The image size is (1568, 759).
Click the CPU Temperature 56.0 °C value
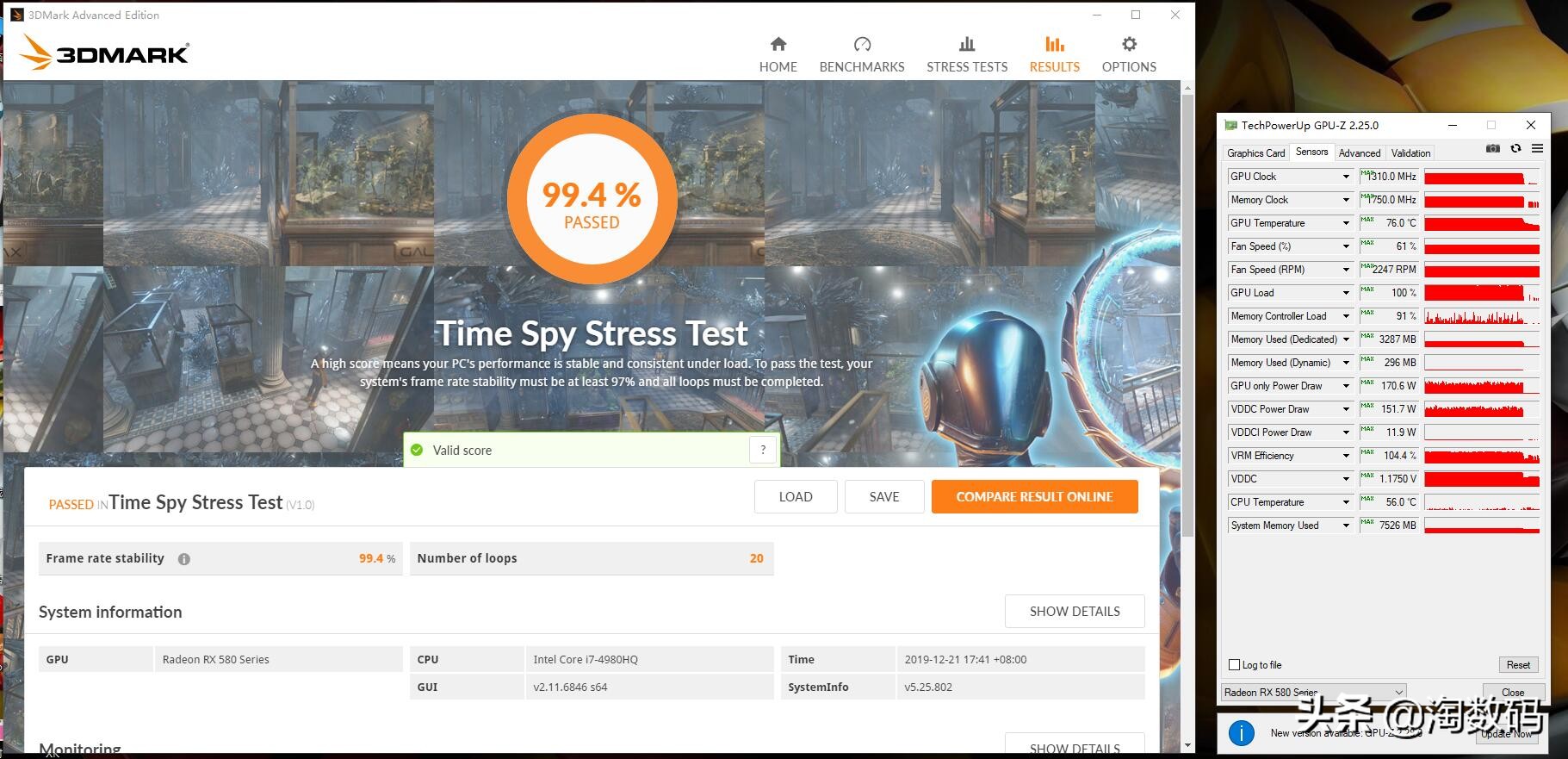pos(1389,502)
